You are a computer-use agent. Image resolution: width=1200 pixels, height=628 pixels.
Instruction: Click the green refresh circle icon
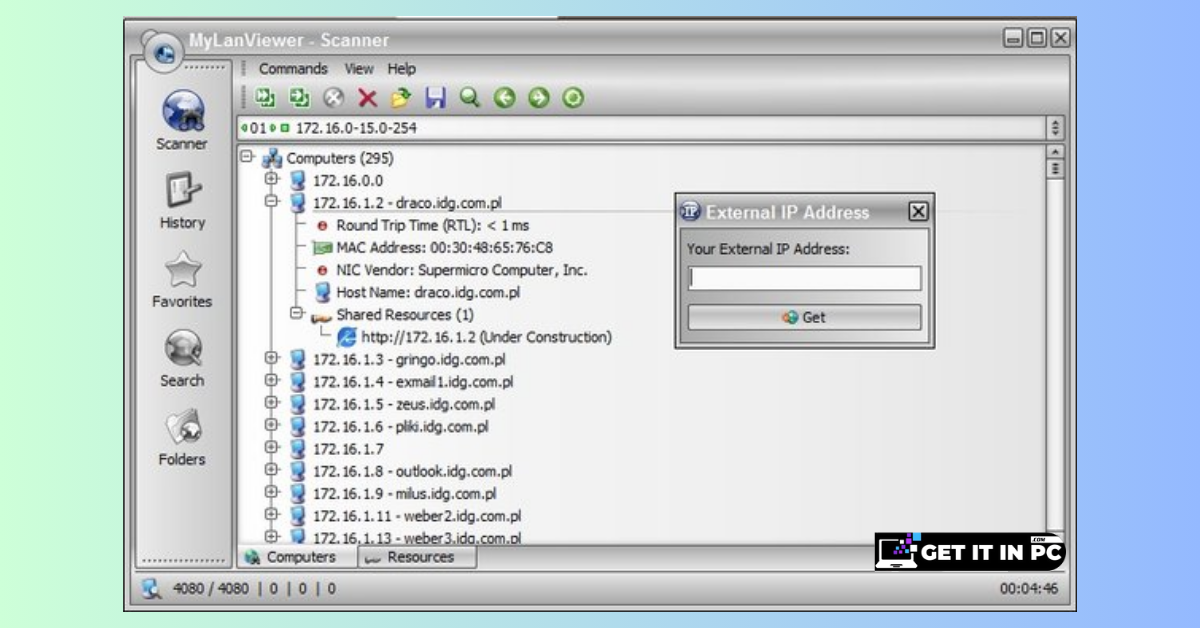click(572, 97)
